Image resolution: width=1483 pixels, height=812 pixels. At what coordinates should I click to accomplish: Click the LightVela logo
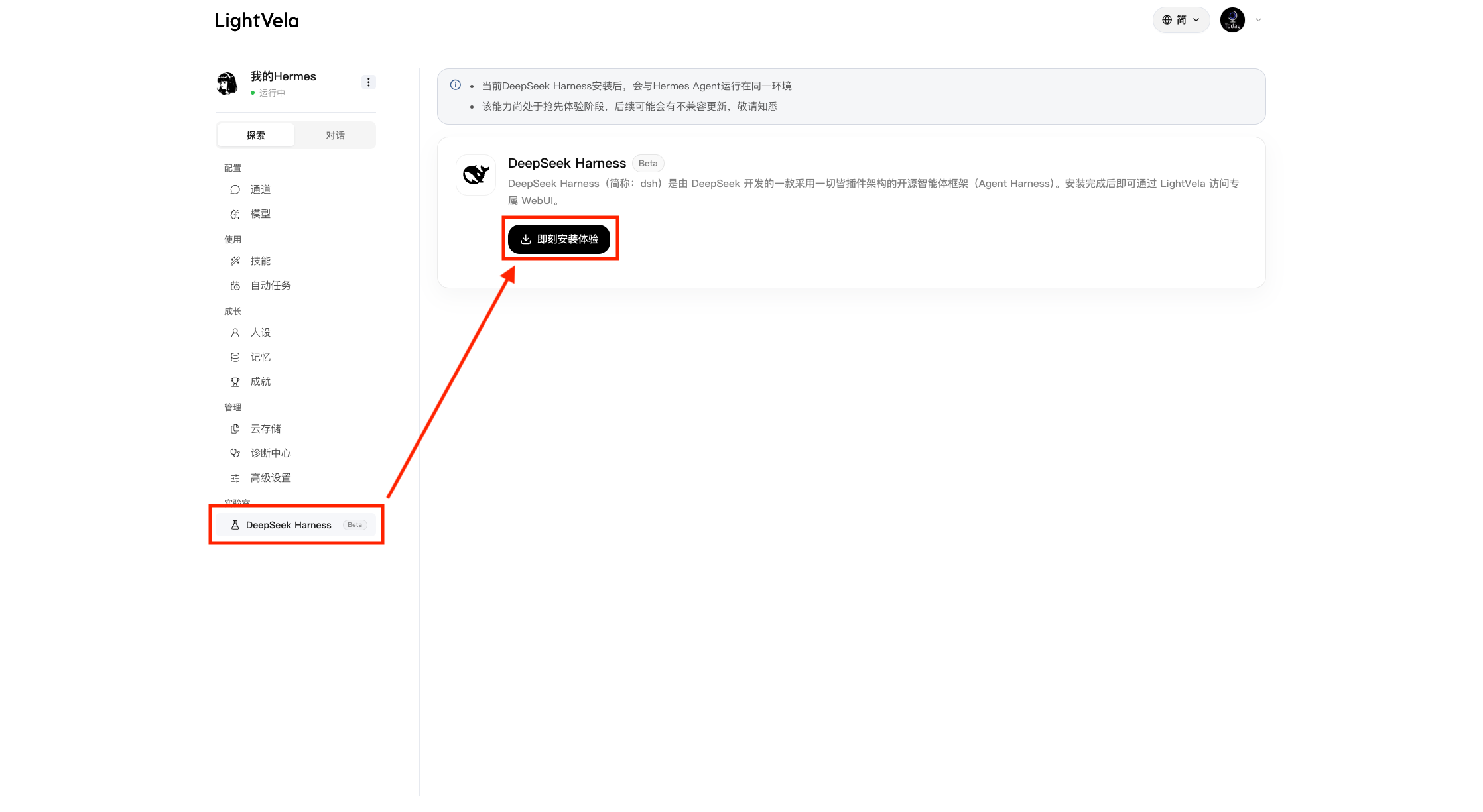[257, 21]
